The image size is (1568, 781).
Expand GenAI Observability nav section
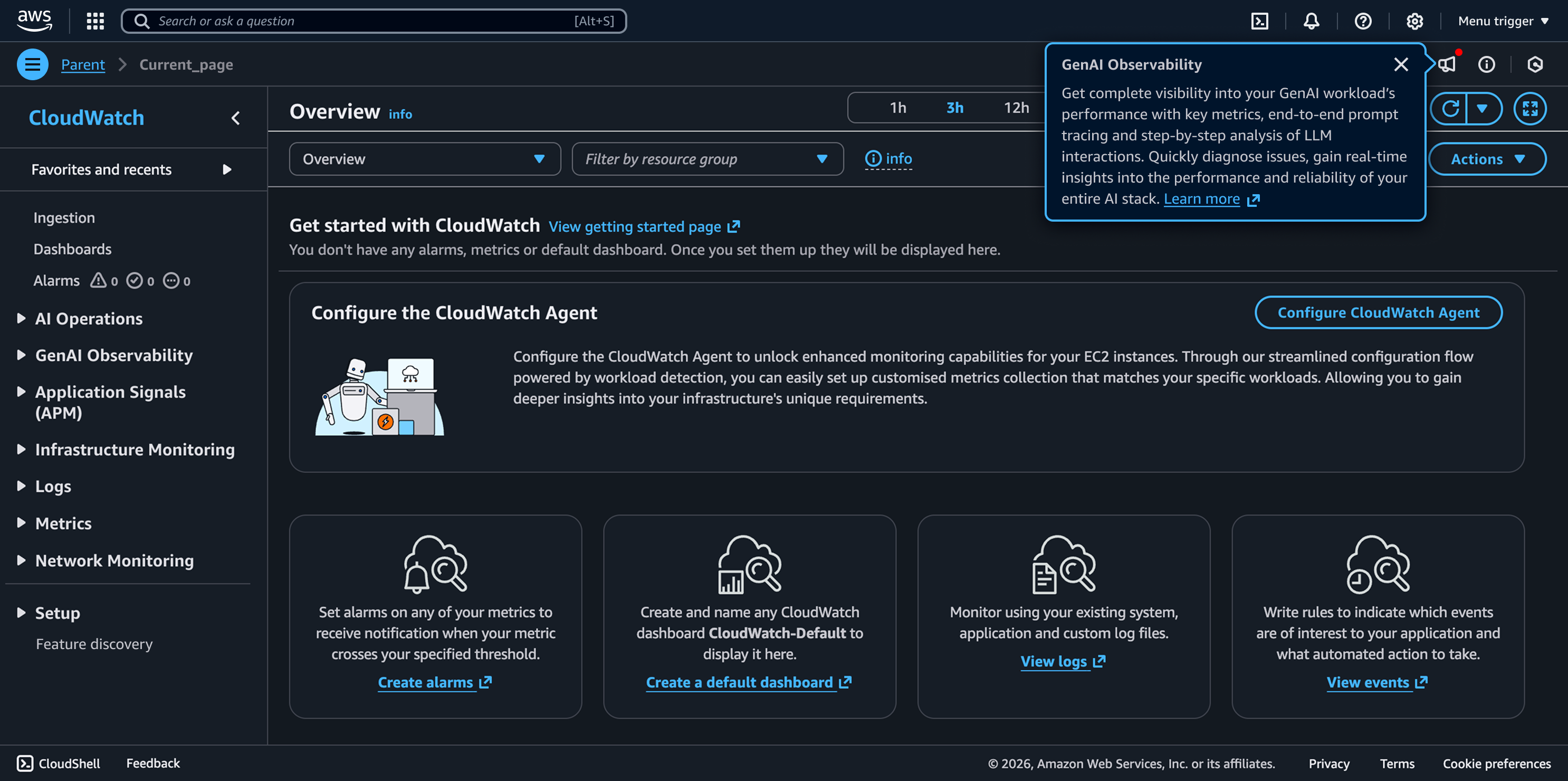pyautogui.click(x=114, y=356)
